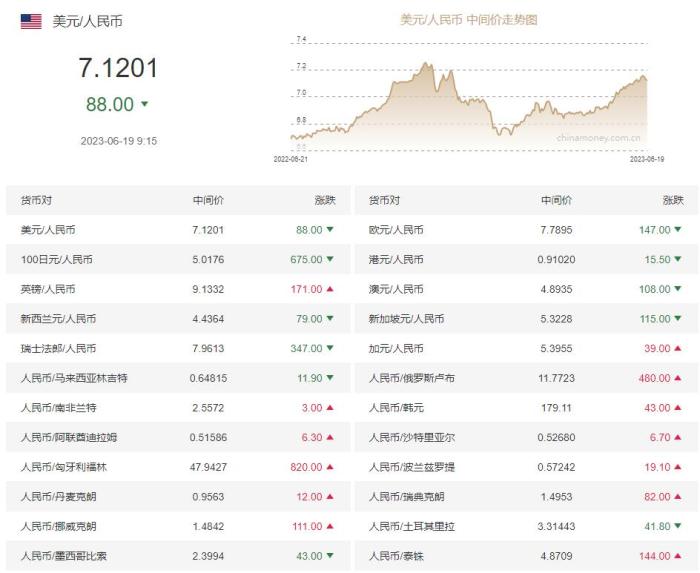Click the red up arrow in the 英镑/人民币 row
The height and width of the screenshot is (573, 700).
330,289
